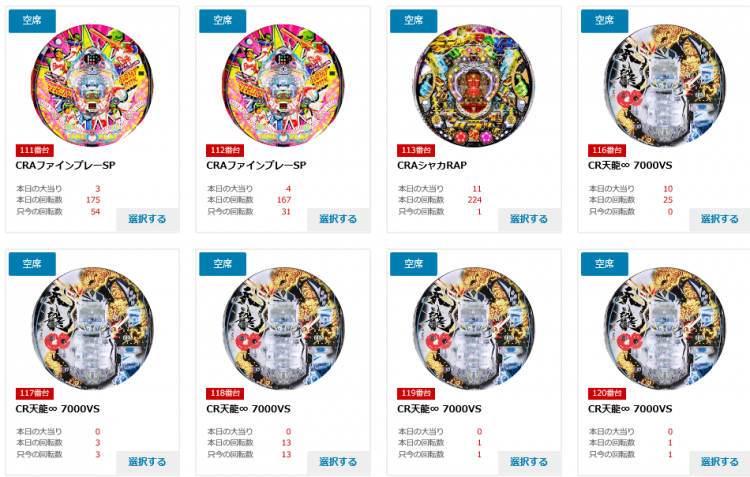Click the select button for machine 111

147,219
